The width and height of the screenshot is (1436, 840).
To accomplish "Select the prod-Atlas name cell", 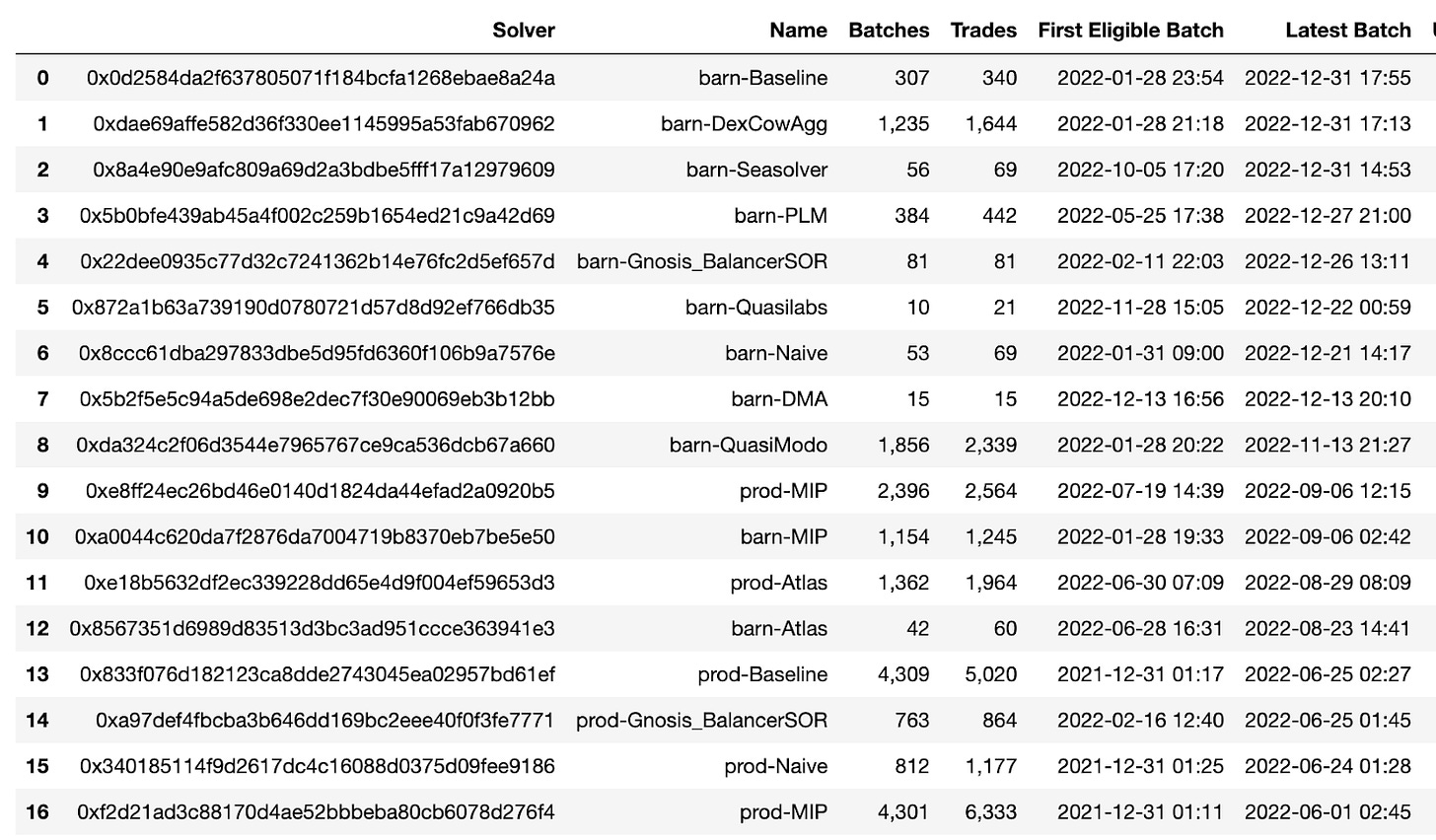I will coord(778,583).
